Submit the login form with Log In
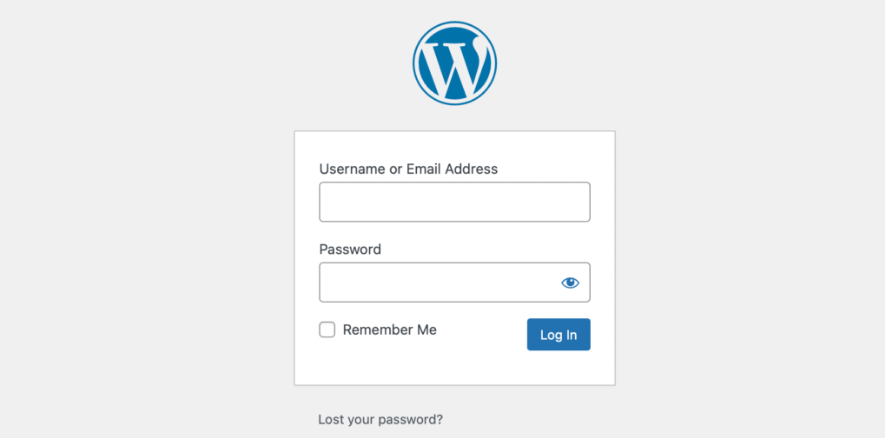The height and width of the screenshot is (438, 885). [558, 335]
